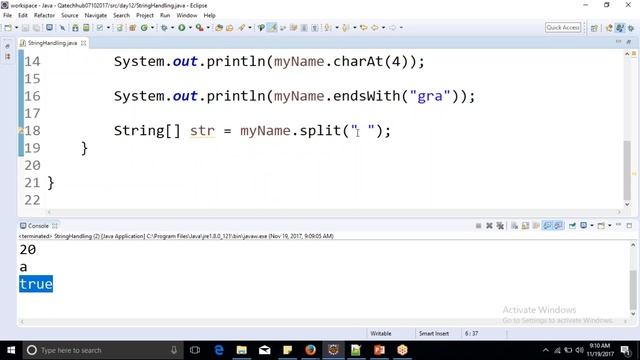The width and height of the screenshot is (640, 360).
Task: Open the Back navigation history dropdown
Action: [x=383, y=28]
